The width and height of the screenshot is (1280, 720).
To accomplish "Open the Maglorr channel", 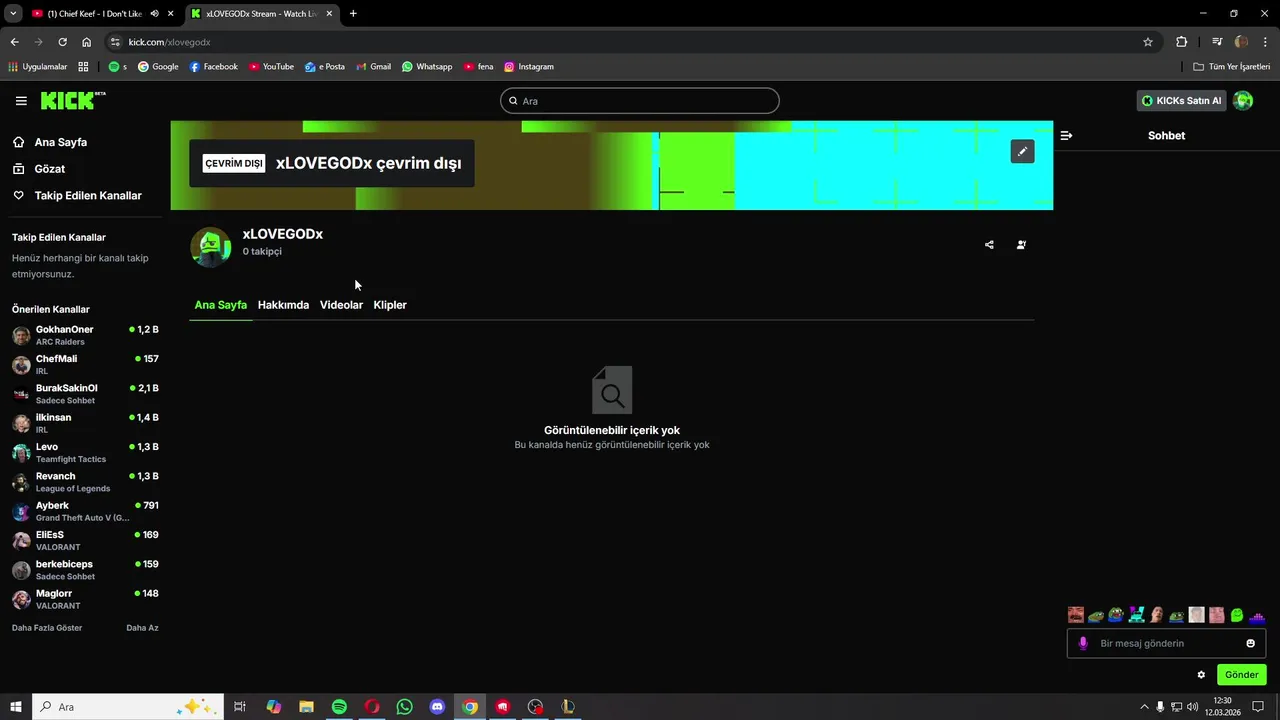I will tap(86, 600).
